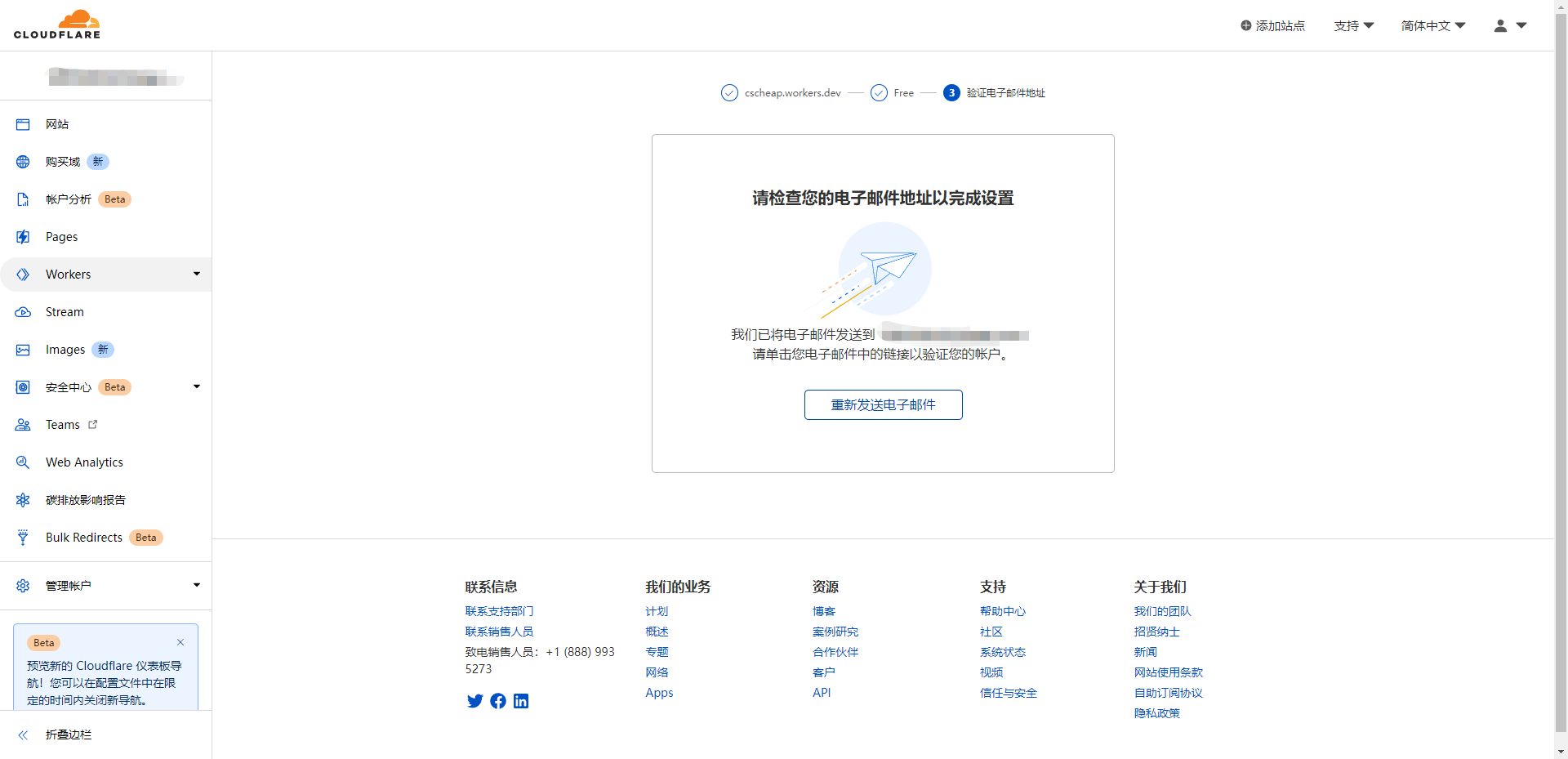Image resolution: width=1568 pixels, height=759 pixels.
Task: Open 系统状态 footer link
Action: pos(1003,652)
